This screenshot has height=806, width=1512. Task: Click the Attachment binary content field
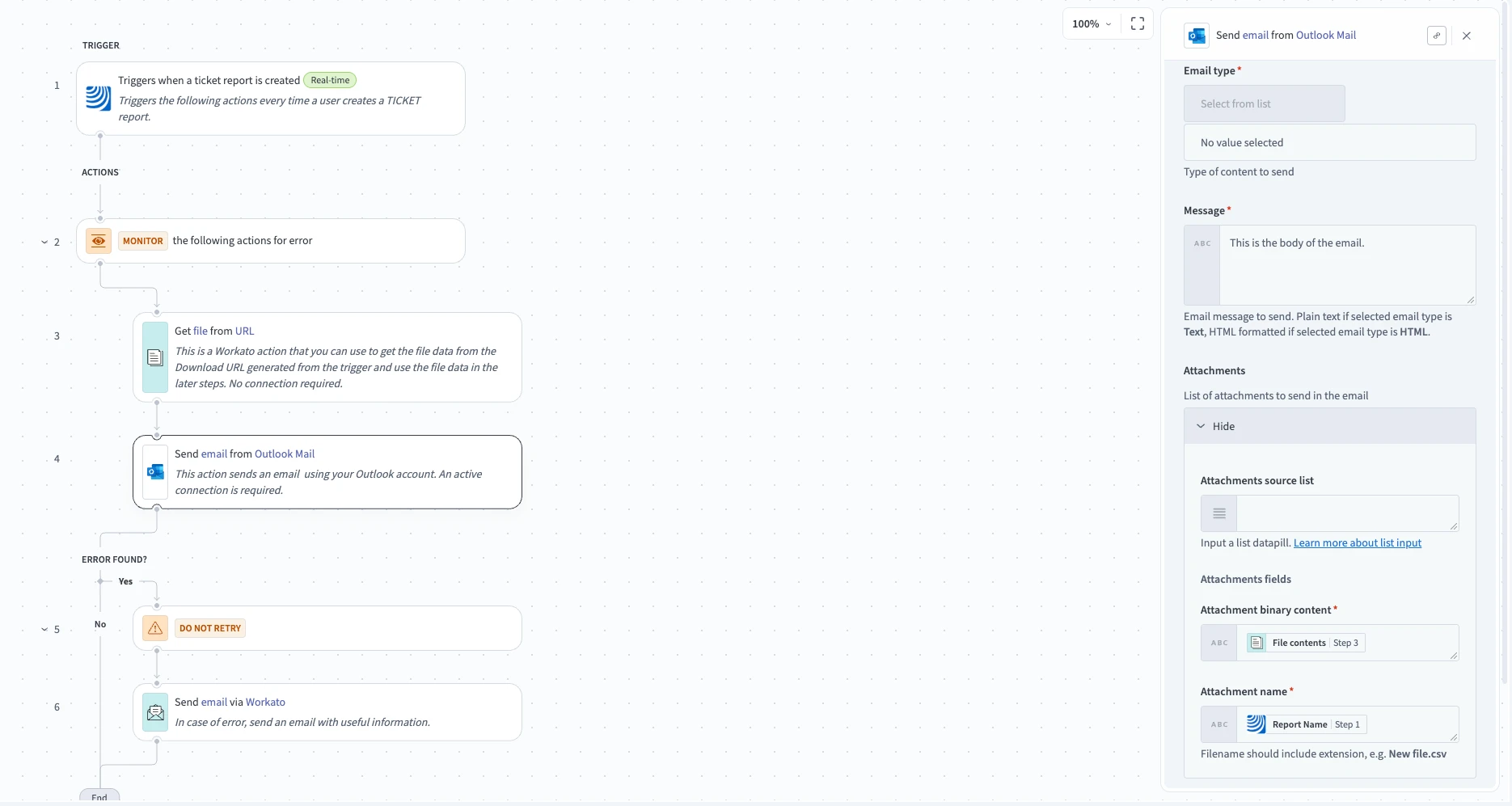coord(1347,643)
